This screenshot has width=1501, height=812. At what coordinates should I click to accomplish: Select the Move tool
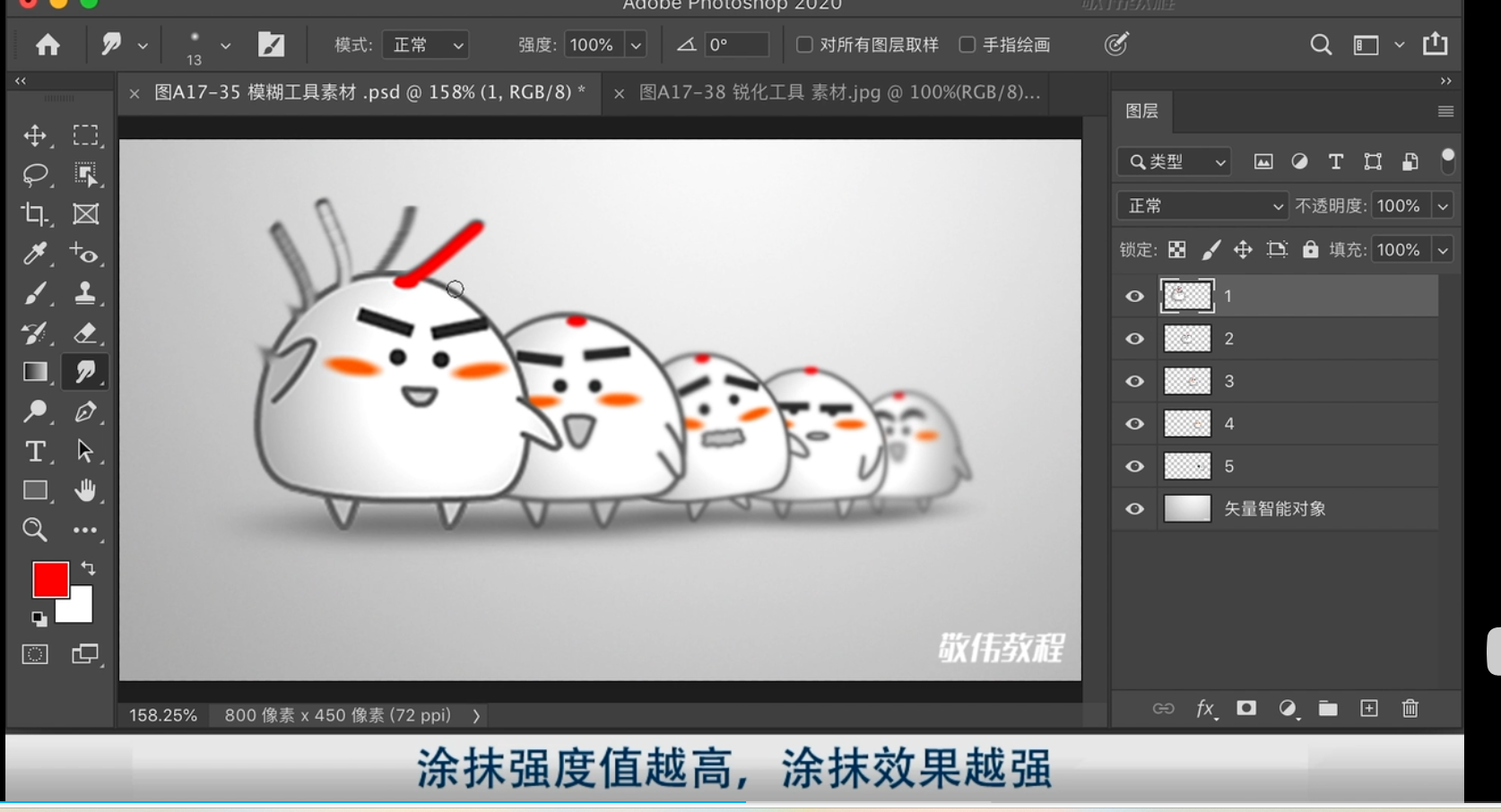click(35, 135)
